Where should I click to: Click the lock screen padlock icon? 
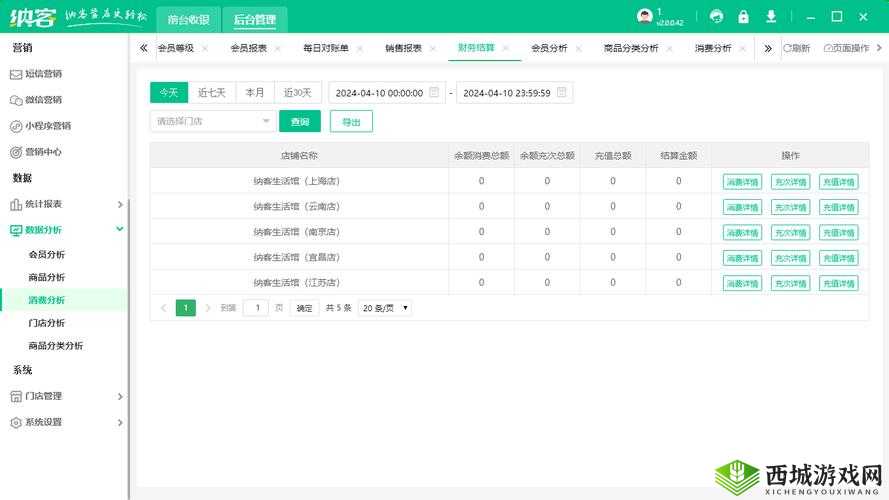click(x=743, y=16)
